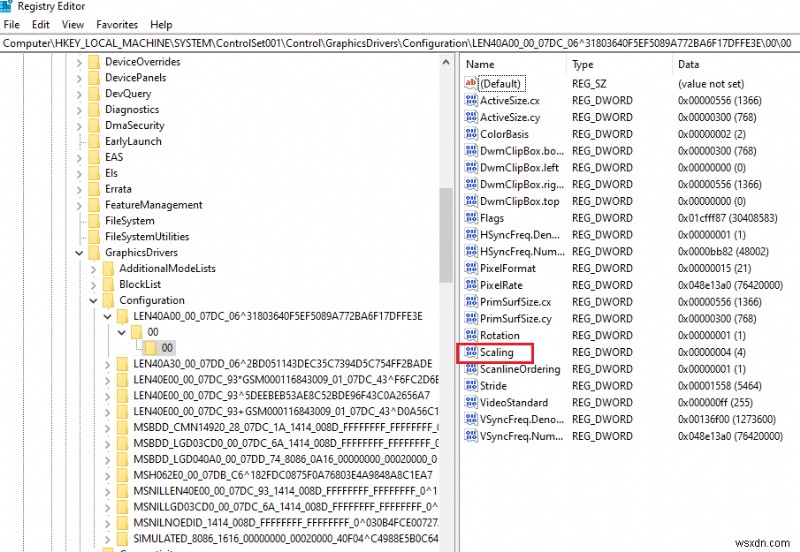Expand the DeviceOverrides key
800x552 pixels.
79,62
